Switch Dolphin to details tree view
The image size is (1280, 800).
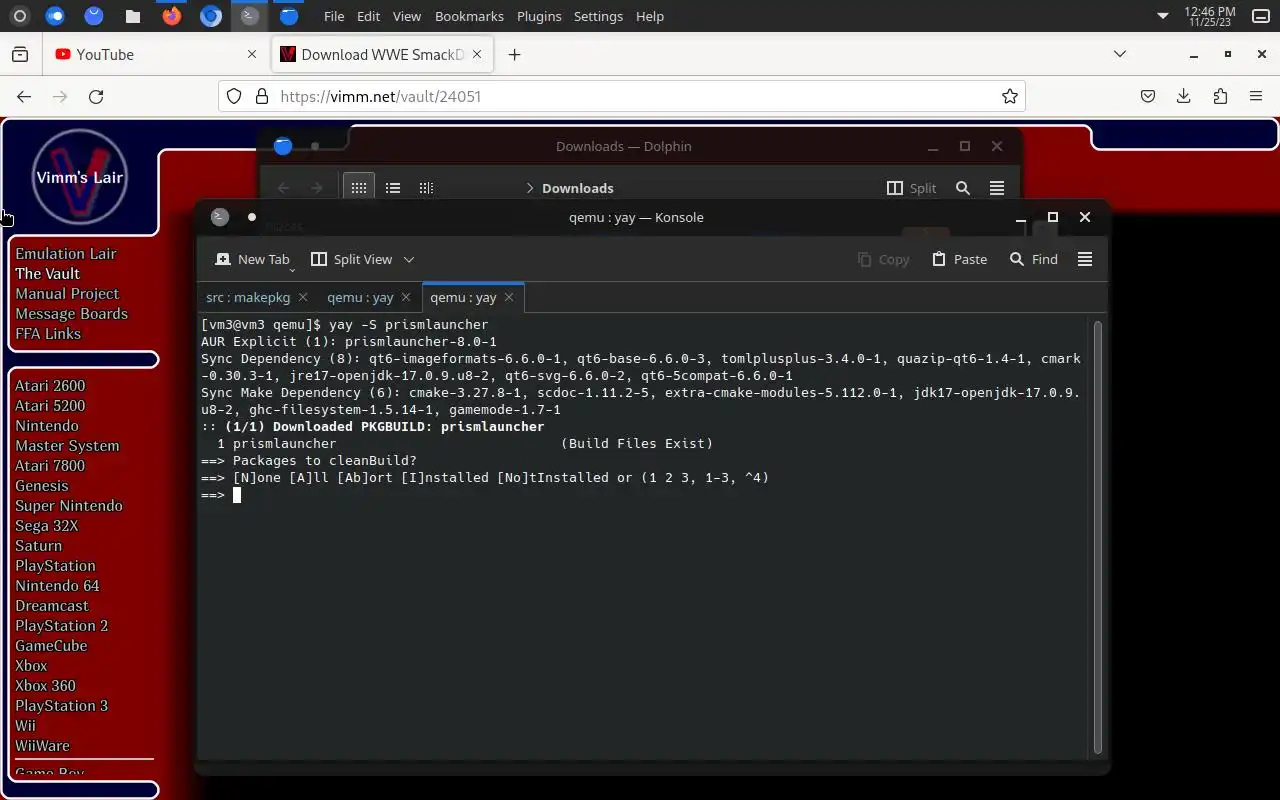[426, 188]
